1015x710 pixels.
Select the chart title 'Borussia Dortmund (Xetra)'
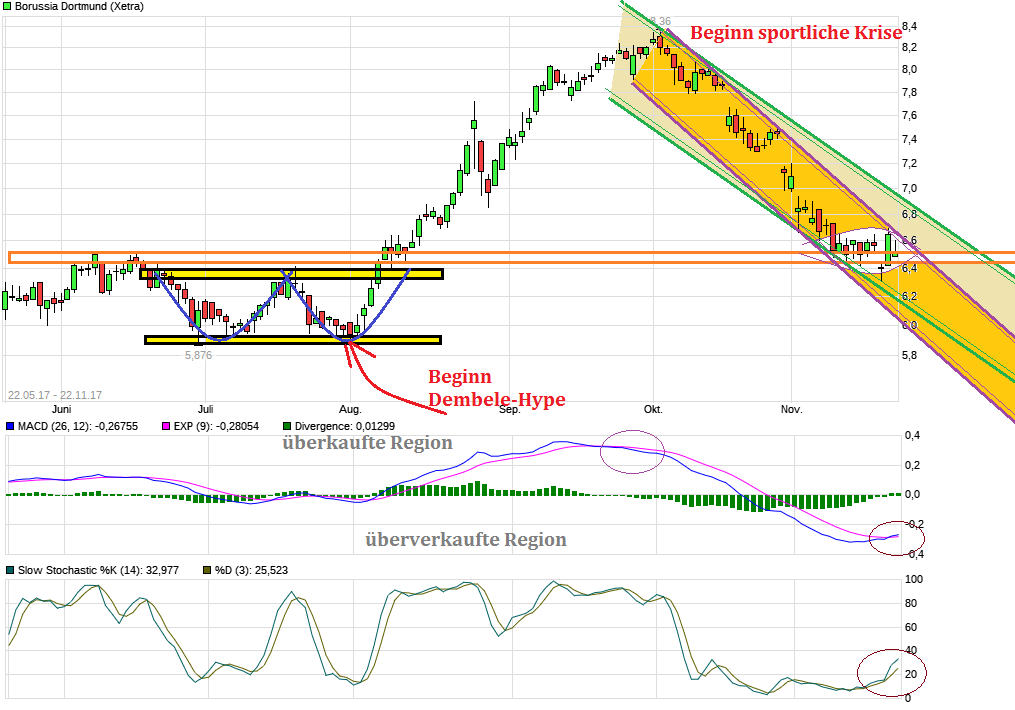[79, 6]
